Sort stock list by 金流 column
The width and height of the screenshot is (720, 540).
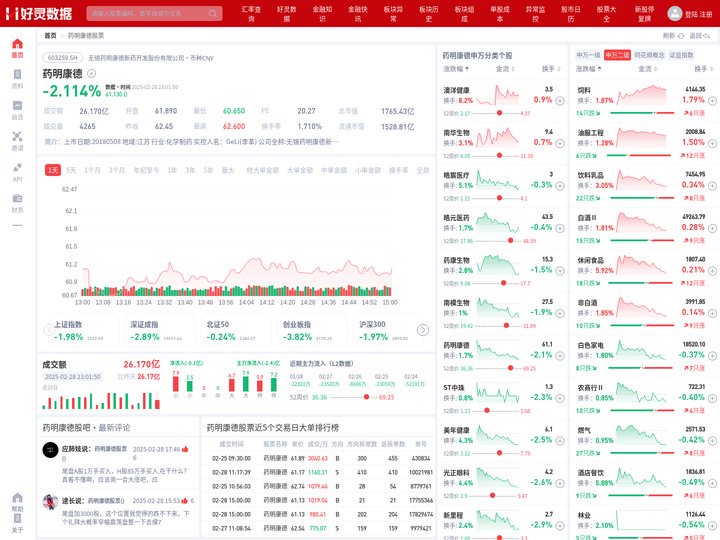tap(505, 69)
